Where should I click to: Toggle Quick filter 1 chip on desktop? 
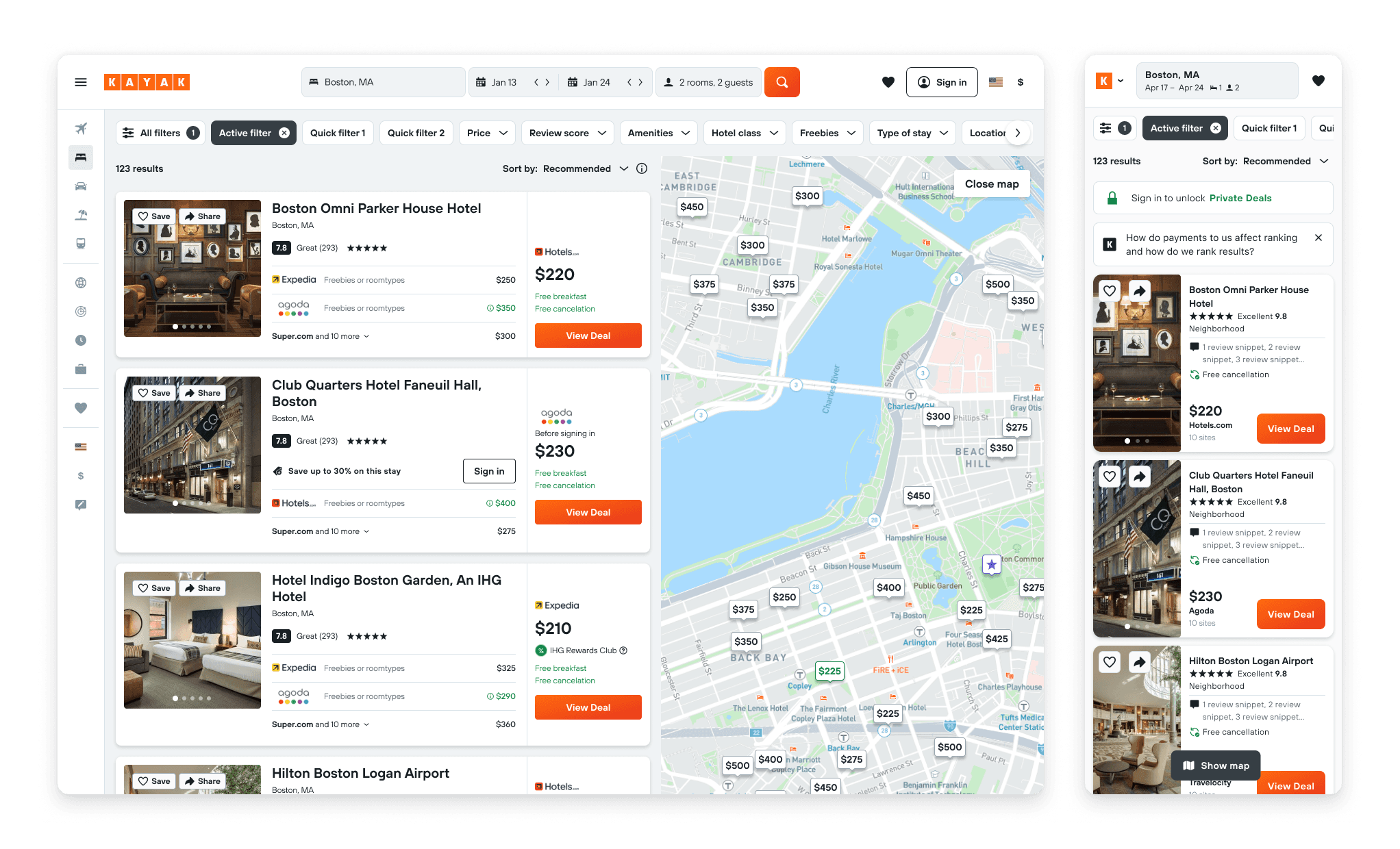pyautogui.click(x=338, y=133)
